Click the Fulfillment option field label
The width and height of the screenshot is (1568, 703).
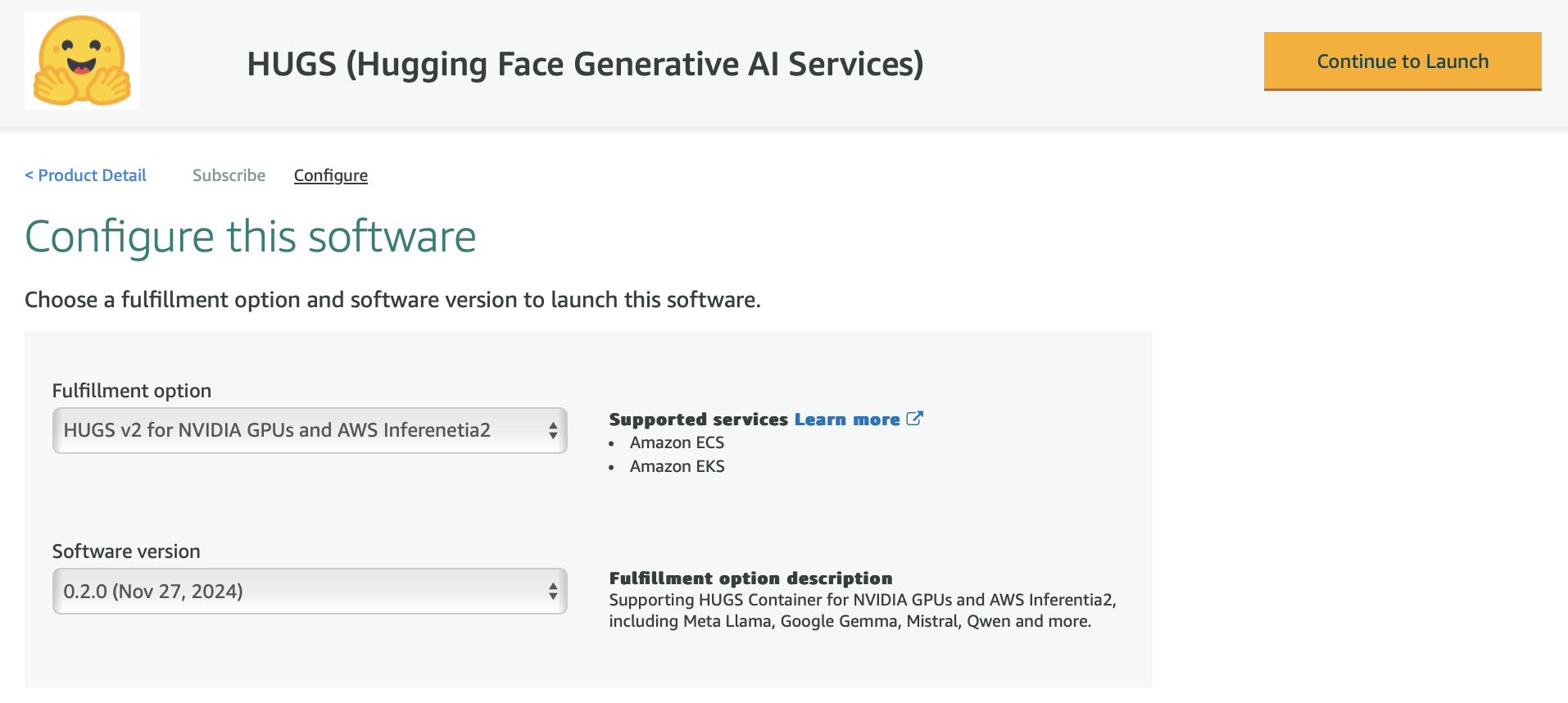point(132,391)
